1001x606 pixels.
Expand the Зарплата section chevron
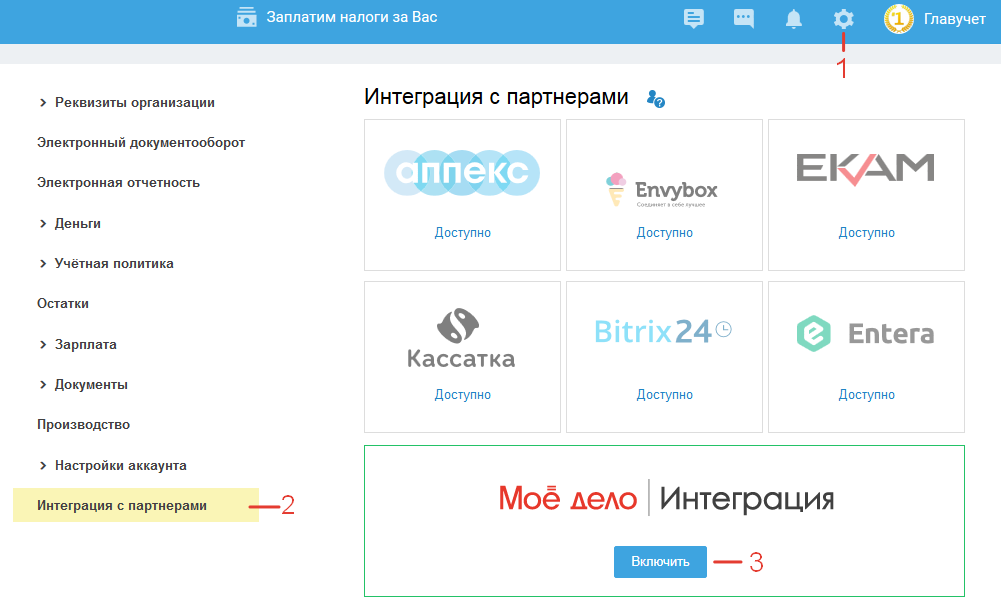43,345
